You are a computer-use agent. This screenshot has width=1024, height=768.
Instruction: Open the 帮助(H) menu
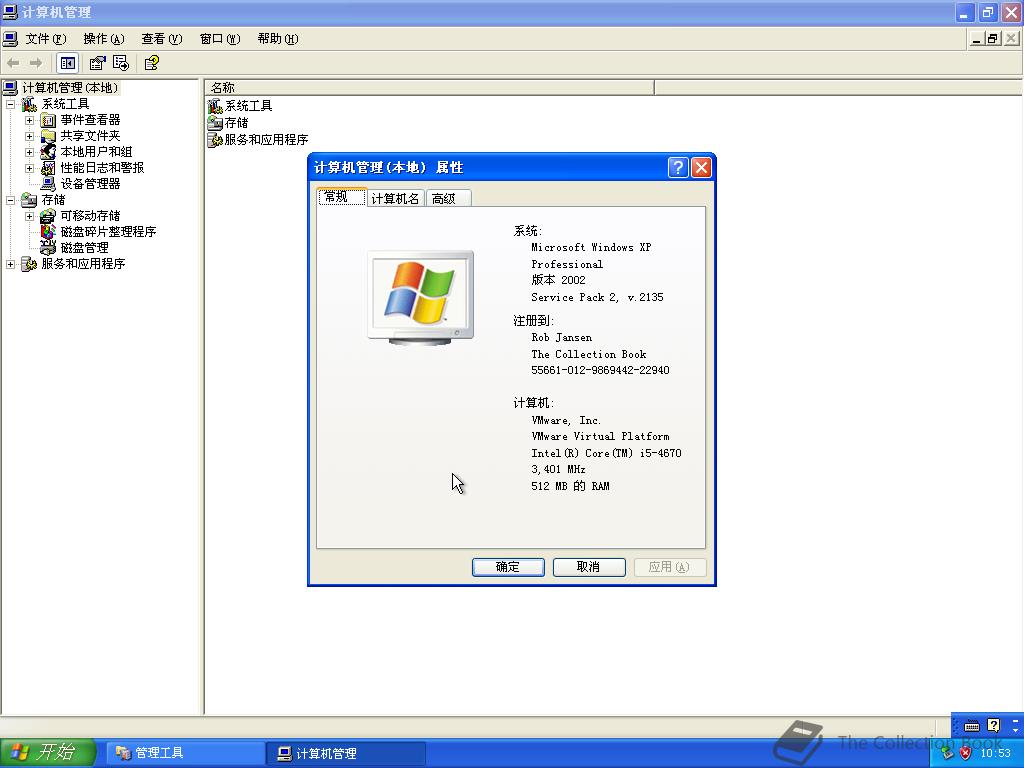pos(278,39)
